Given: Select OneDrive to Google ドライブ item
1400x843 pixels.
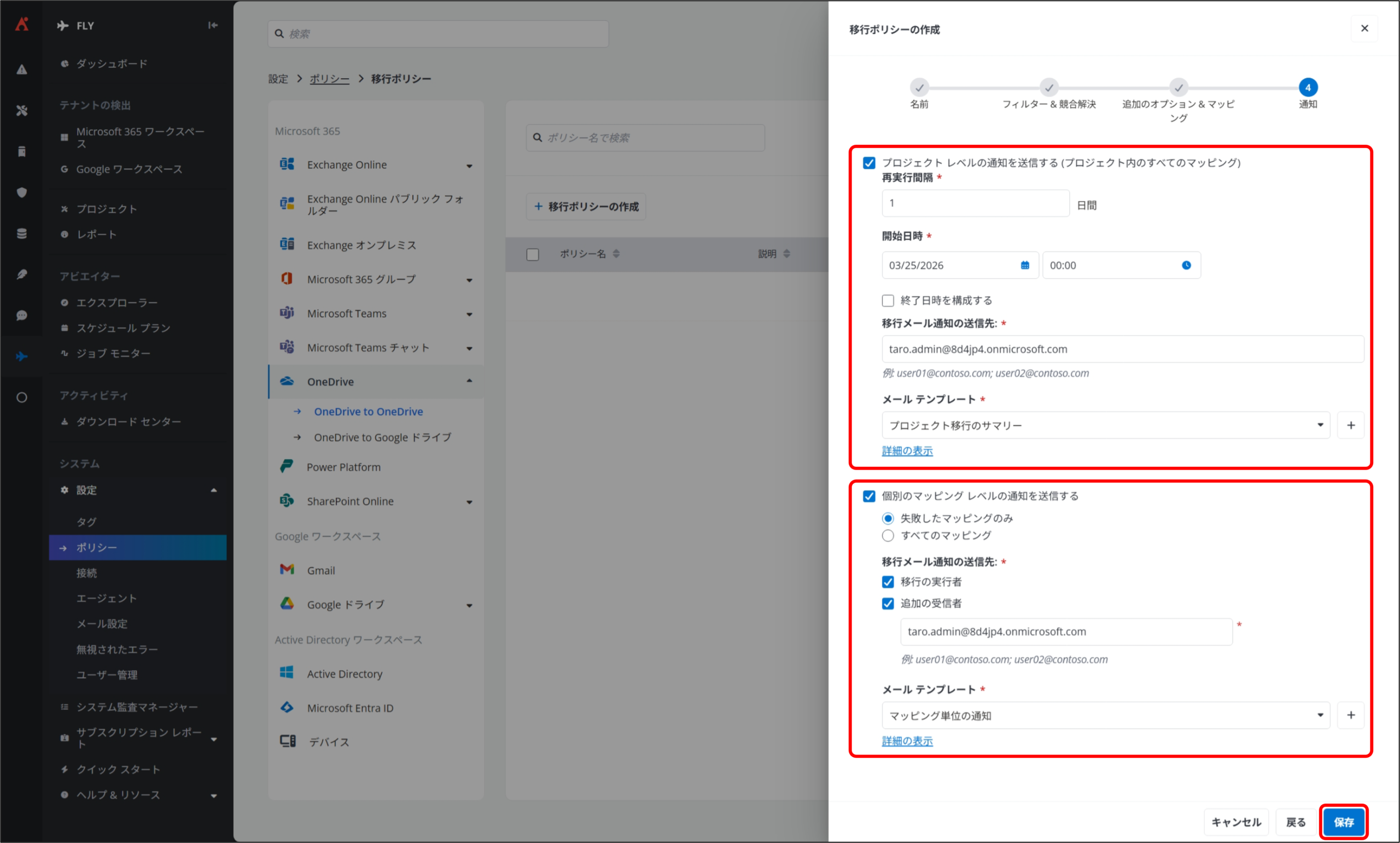Looking at the screenshot, I should click(x=382, y=437).
